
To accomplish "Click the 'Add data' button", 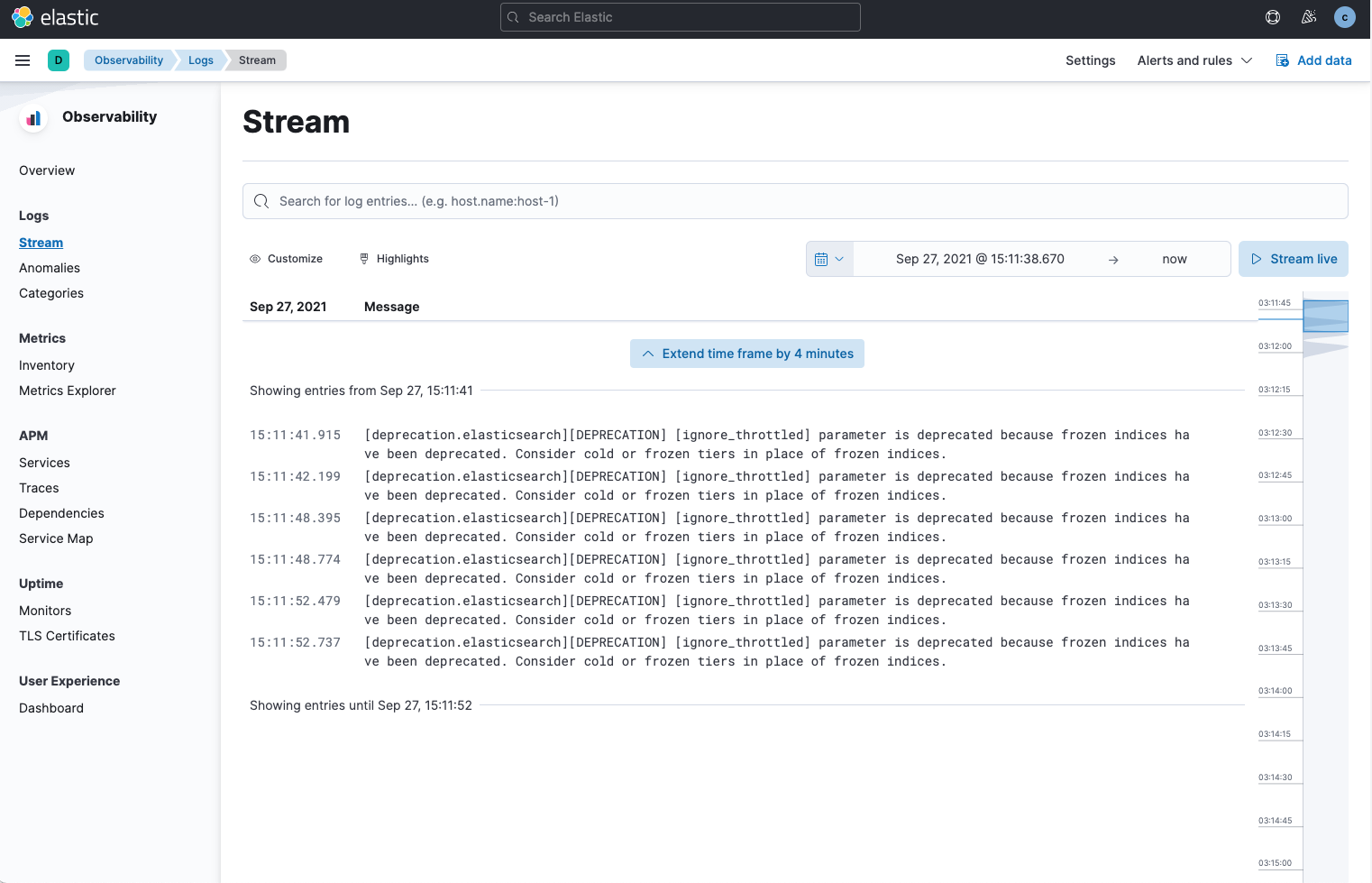I will coord(1314,60).
